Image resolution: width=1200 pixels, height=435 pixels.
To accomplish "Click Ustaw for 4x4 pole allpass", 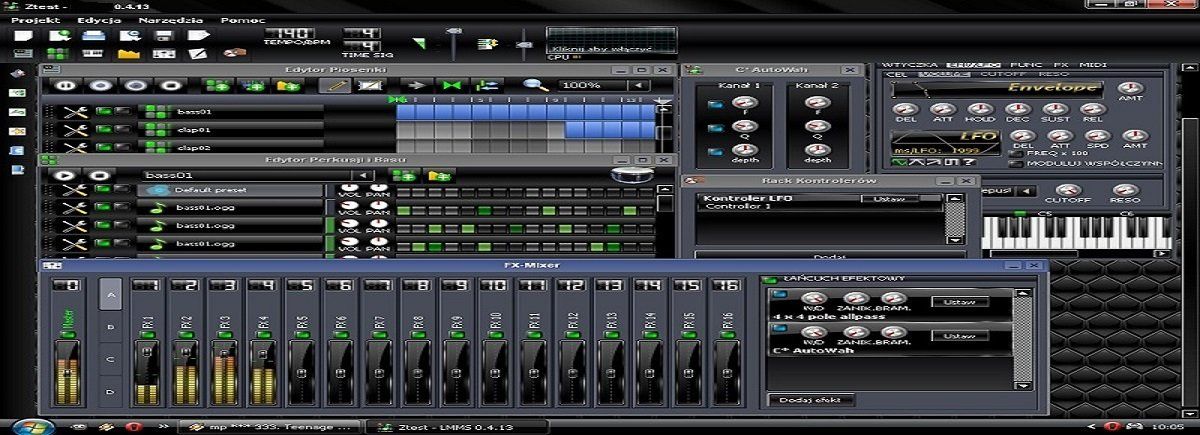I will (x=960, y=301).
